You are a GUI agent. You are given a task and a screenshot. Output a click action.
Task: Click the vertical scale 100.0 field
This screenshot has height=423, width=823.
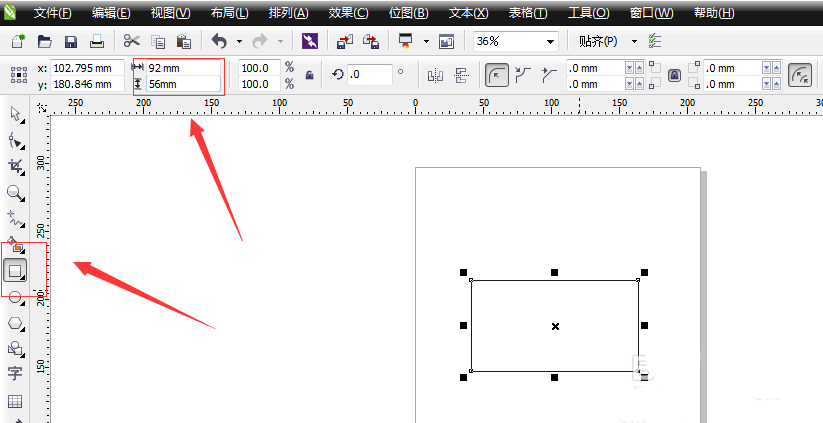[x=259, y=84]
